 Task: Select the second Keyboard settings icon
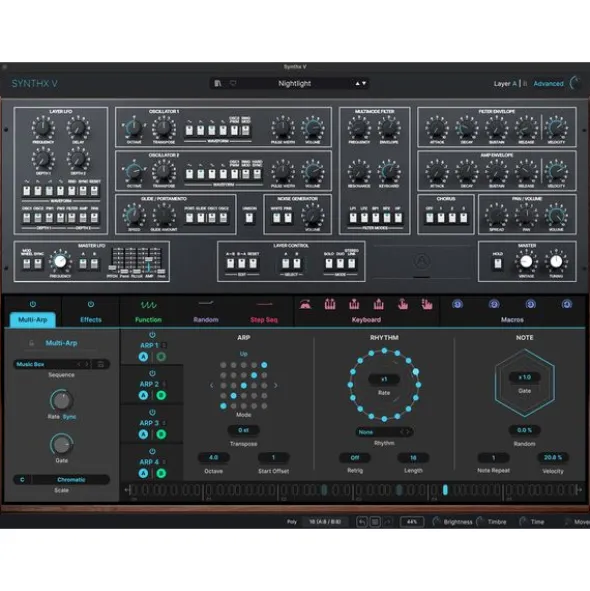point(330,304)
